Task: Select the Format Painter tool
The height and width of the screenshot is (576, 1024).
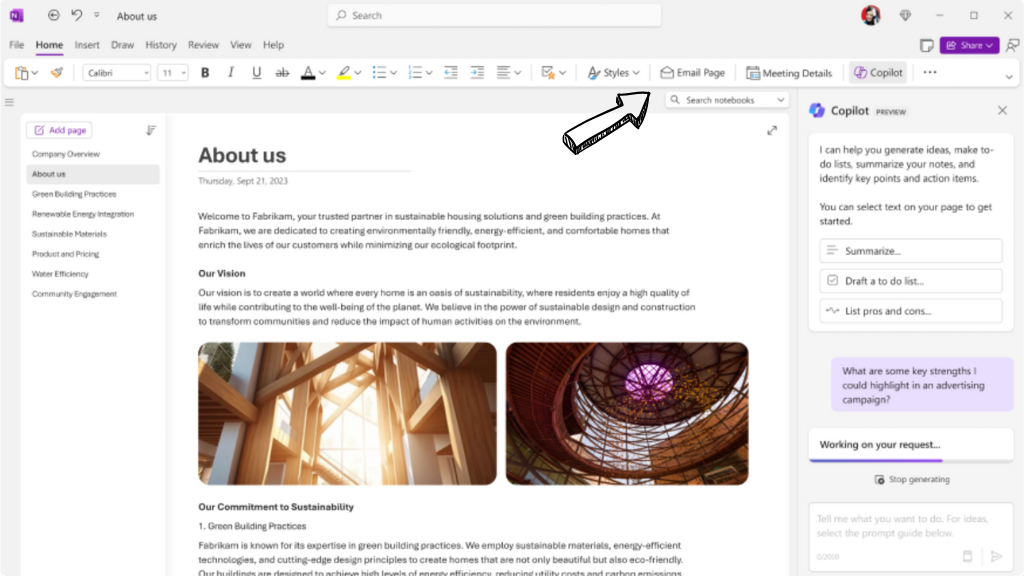Action: 57,72
